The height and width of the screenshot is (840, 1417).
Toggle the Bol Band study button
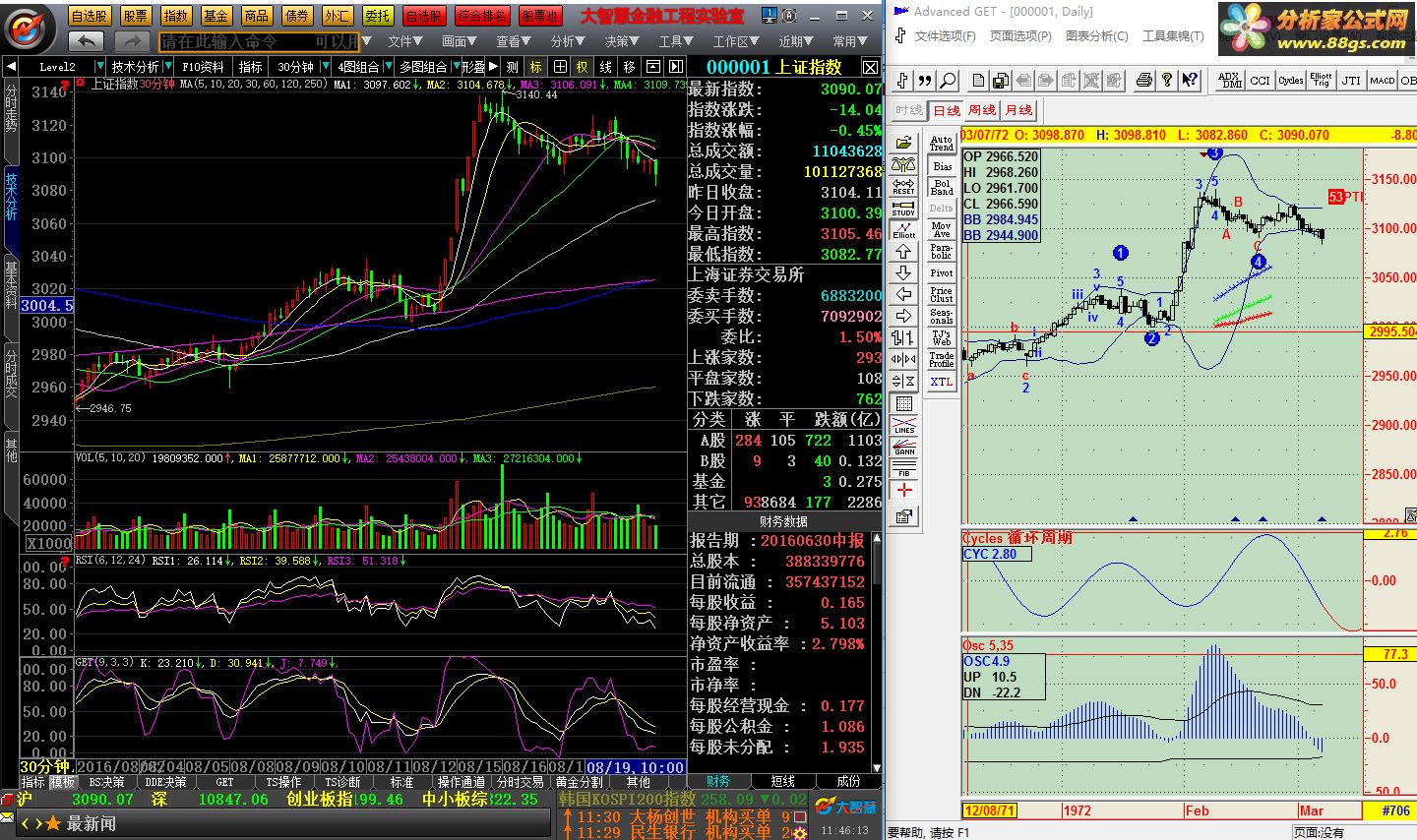(942, 187)
